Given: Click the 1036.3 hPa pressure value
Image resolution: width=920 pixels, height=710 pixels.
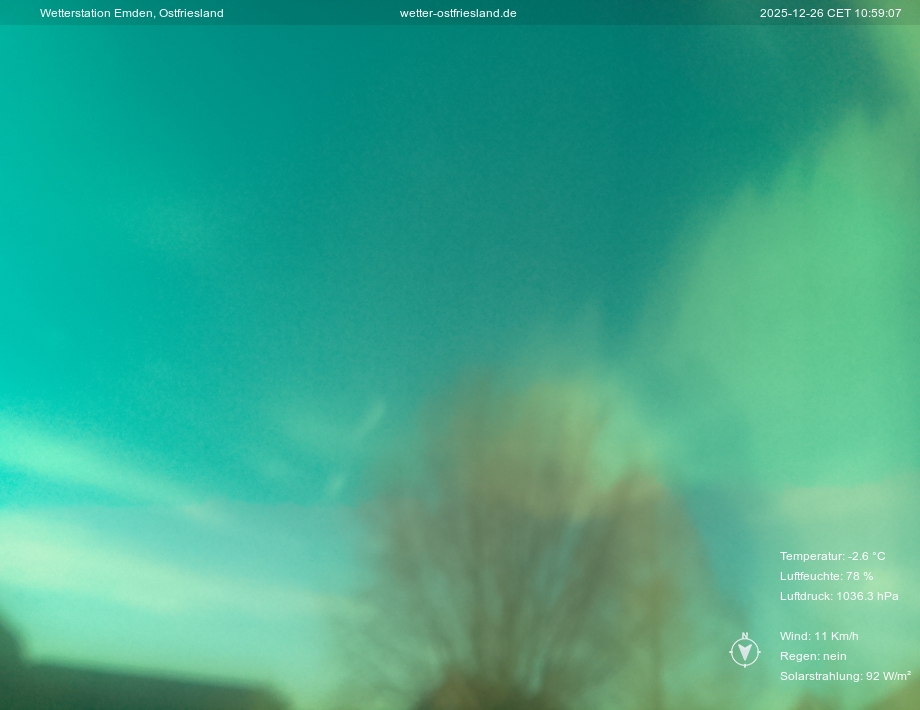Looking at the screenshot, I should click(867, 596).
